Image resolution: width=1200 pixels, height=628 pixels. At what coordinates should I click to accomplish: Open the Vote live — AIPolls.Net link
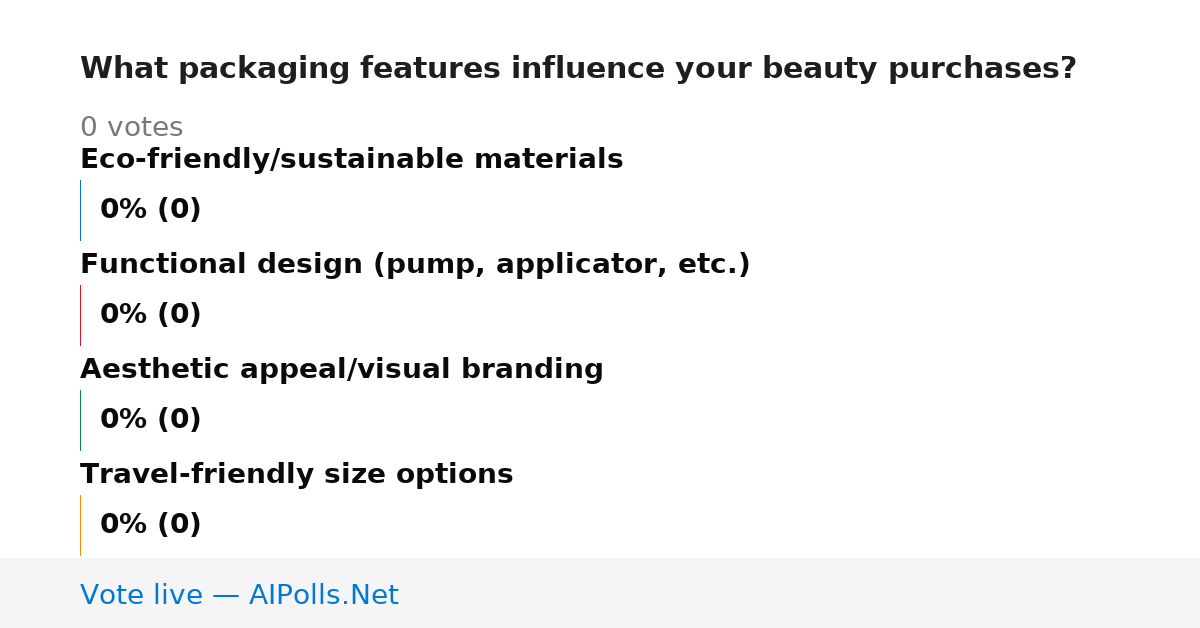click(239, 595)
